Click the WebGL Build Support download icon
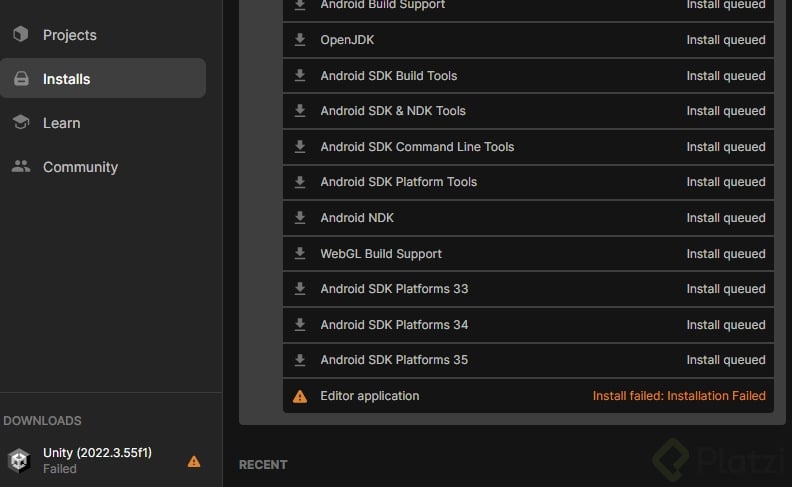Viewport: 792px width, 487px height. (x=300, y=254)
